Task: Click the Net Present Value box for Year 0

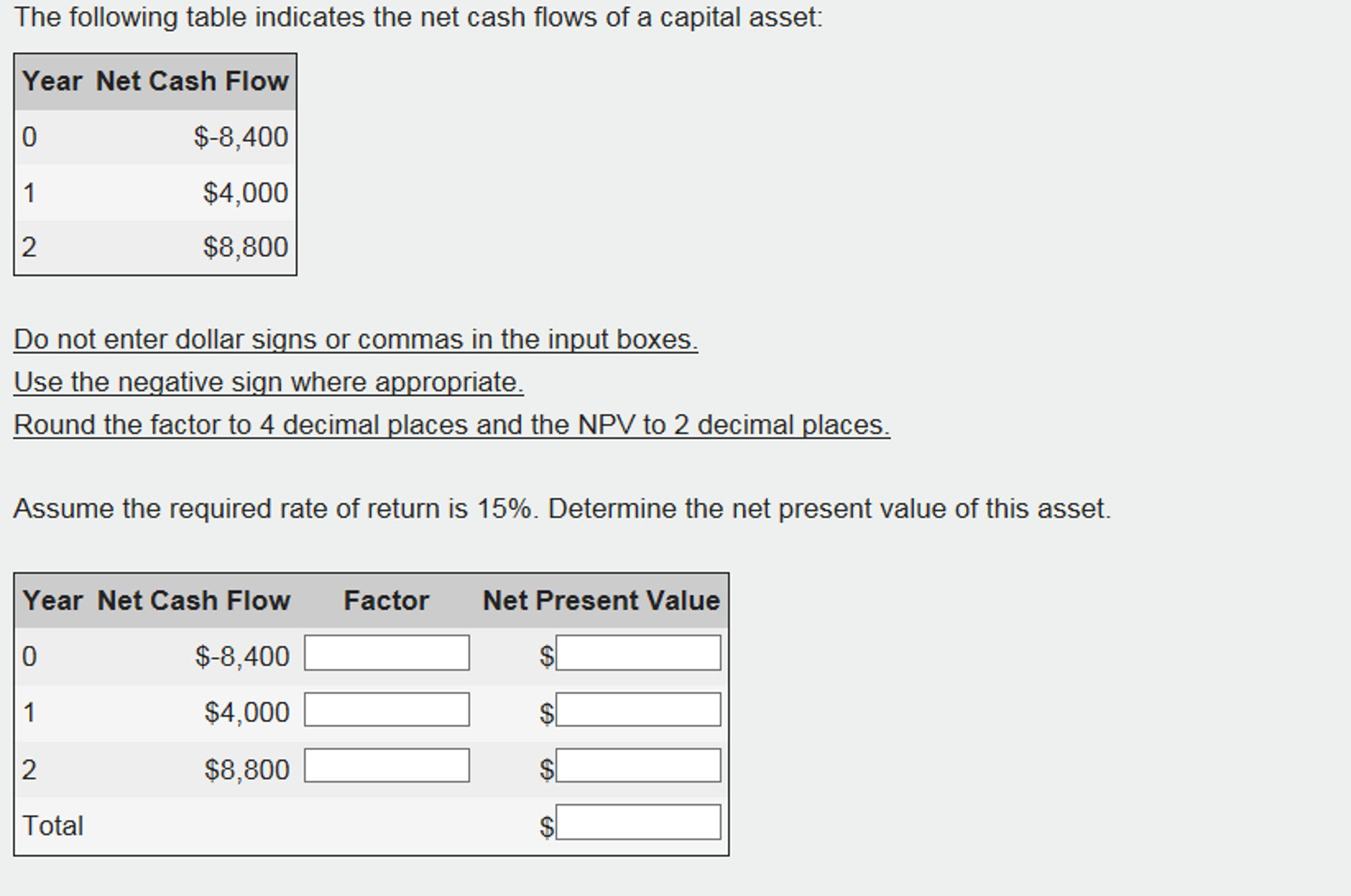Action: [x=638, y=653]
